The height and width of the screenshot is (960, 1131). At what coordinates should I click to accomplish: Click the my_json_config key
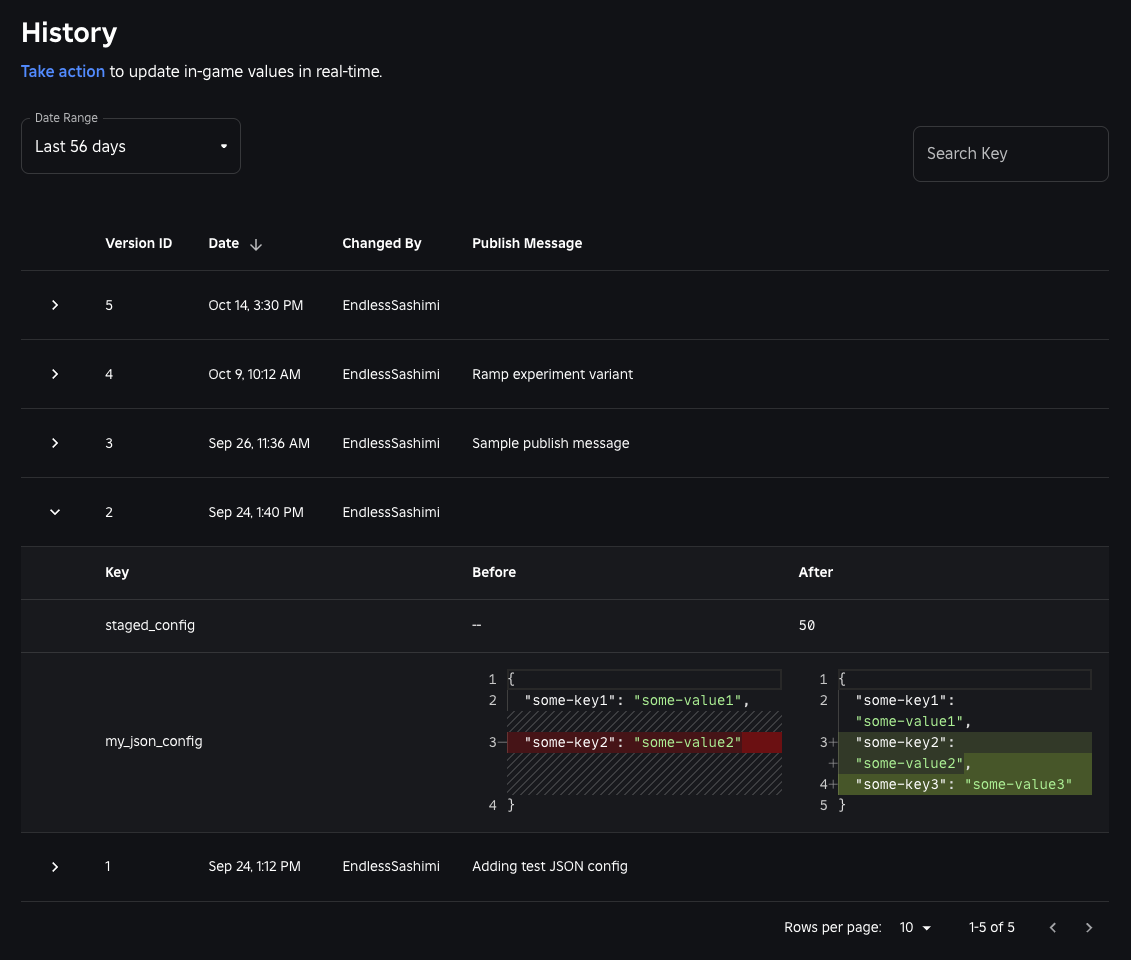(x=154, y=741)
